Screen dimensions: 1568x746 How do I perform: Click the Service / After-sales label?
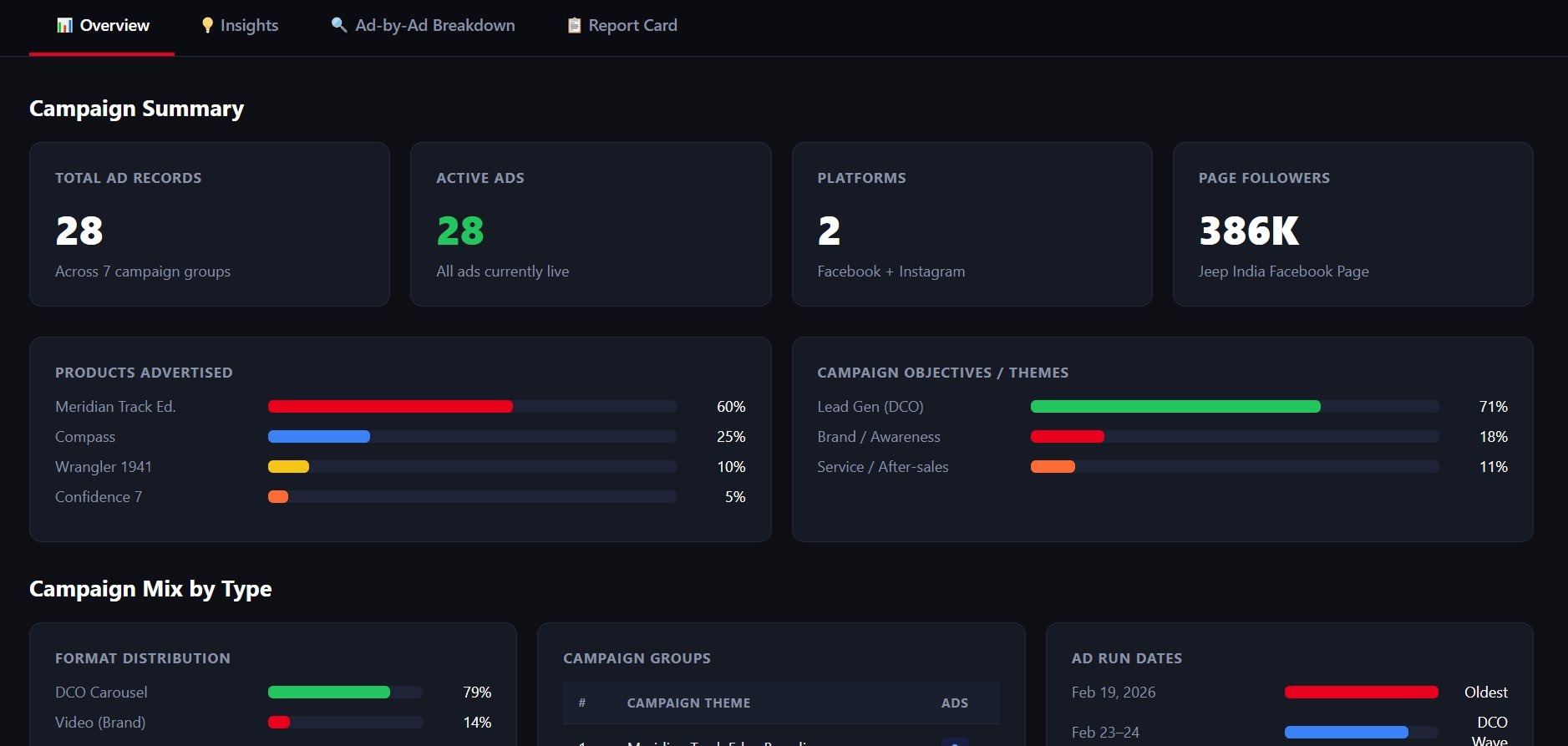coord(883,467)
